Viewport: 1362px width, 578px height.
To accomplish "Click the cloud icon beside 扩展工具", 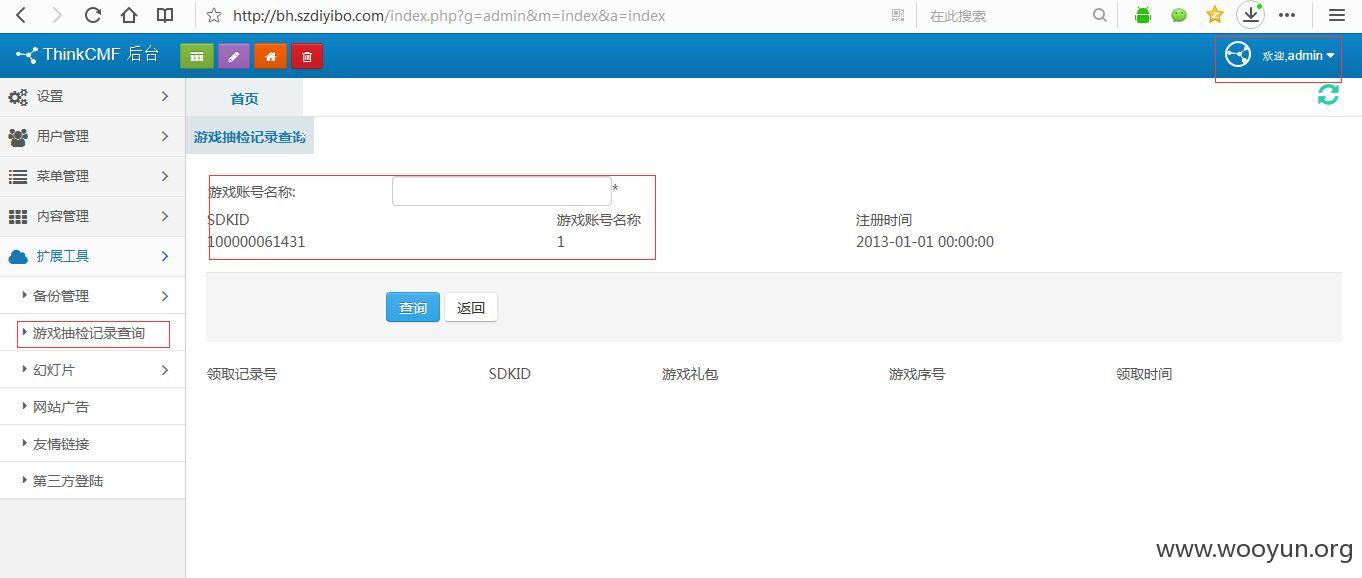I will [x=18, y=257].
